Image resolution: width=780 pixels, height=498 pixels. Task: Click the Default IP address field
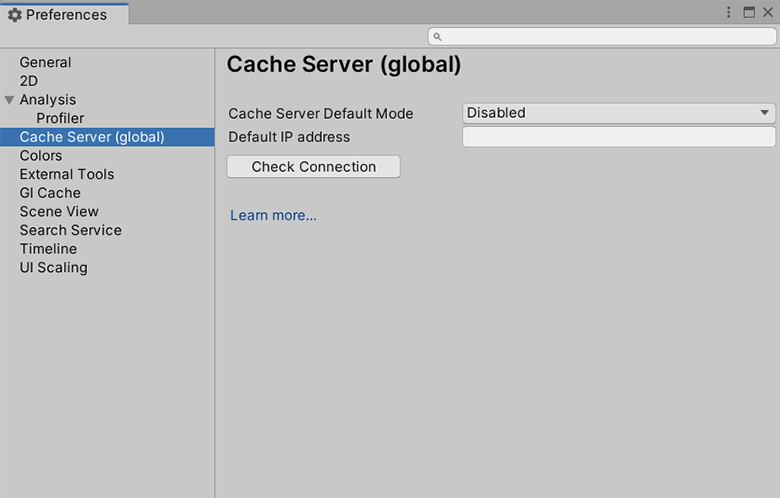(619, 137)
